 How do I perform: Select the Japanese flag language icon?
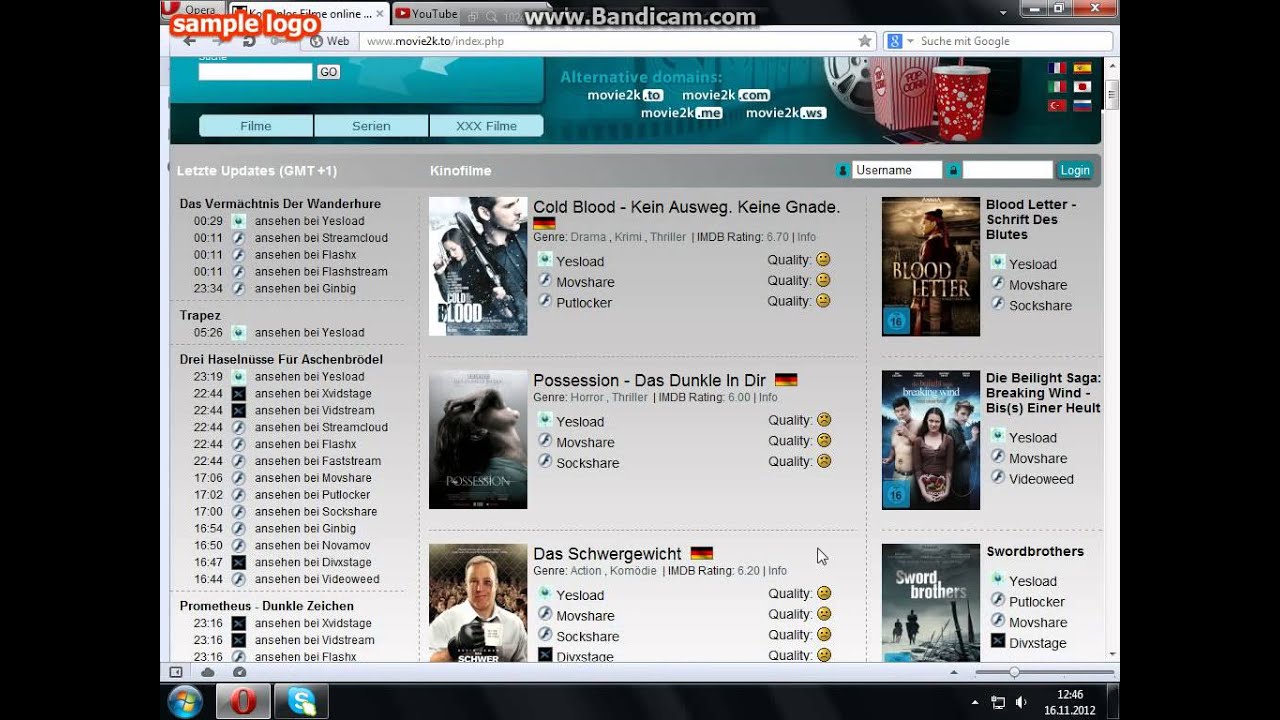1082,87
